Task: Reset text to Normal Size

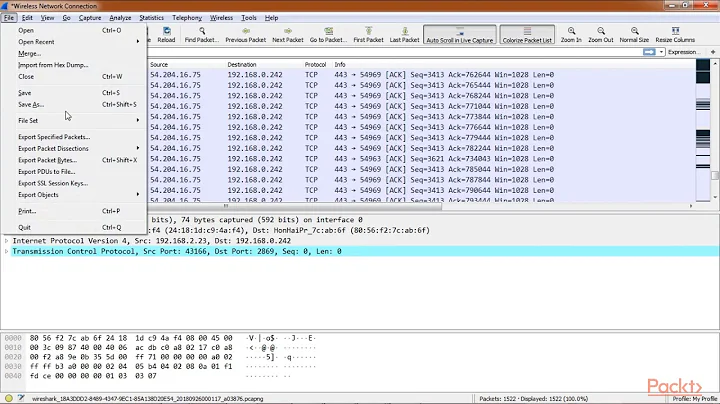Action: click(x=634, y=34)
